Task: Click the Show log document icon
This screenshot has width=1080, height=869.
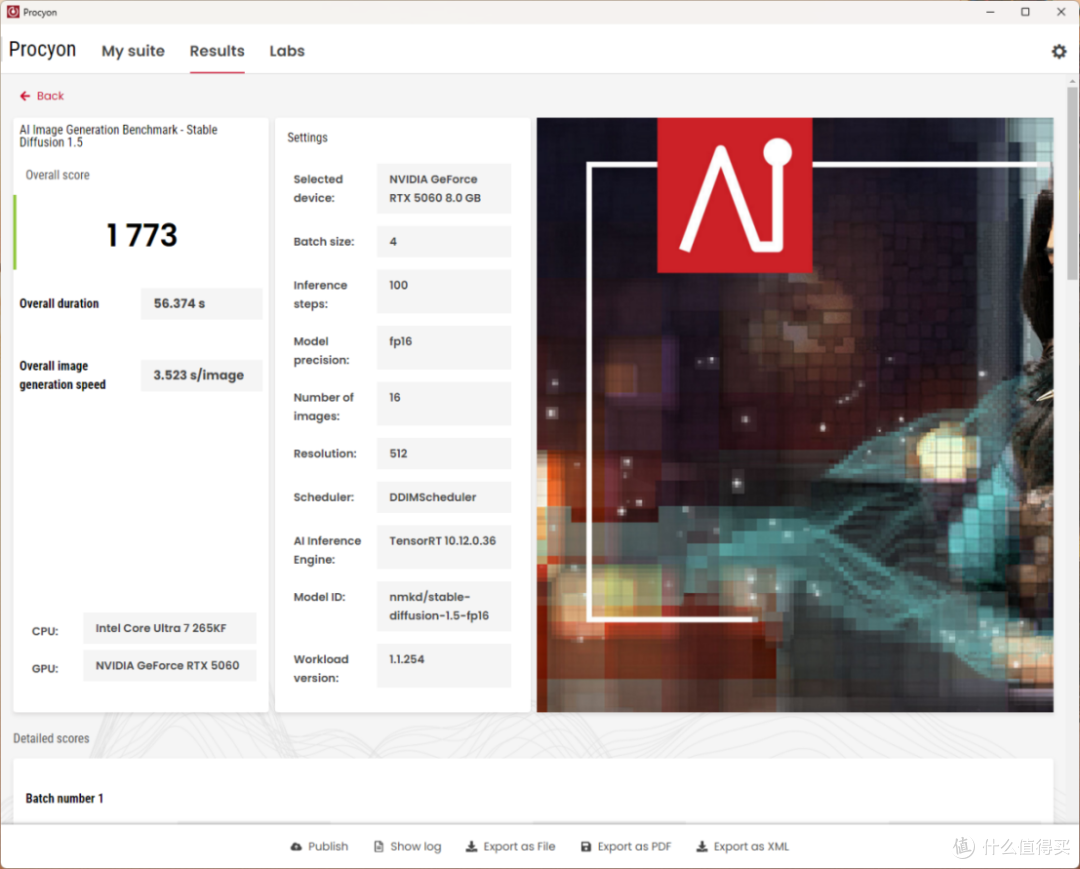Action: 379,846
